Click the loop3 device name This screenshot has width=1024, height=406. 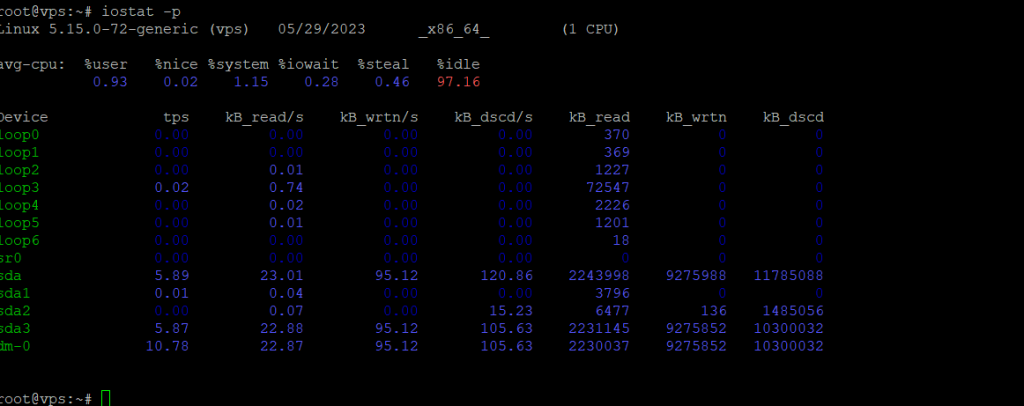18,187
